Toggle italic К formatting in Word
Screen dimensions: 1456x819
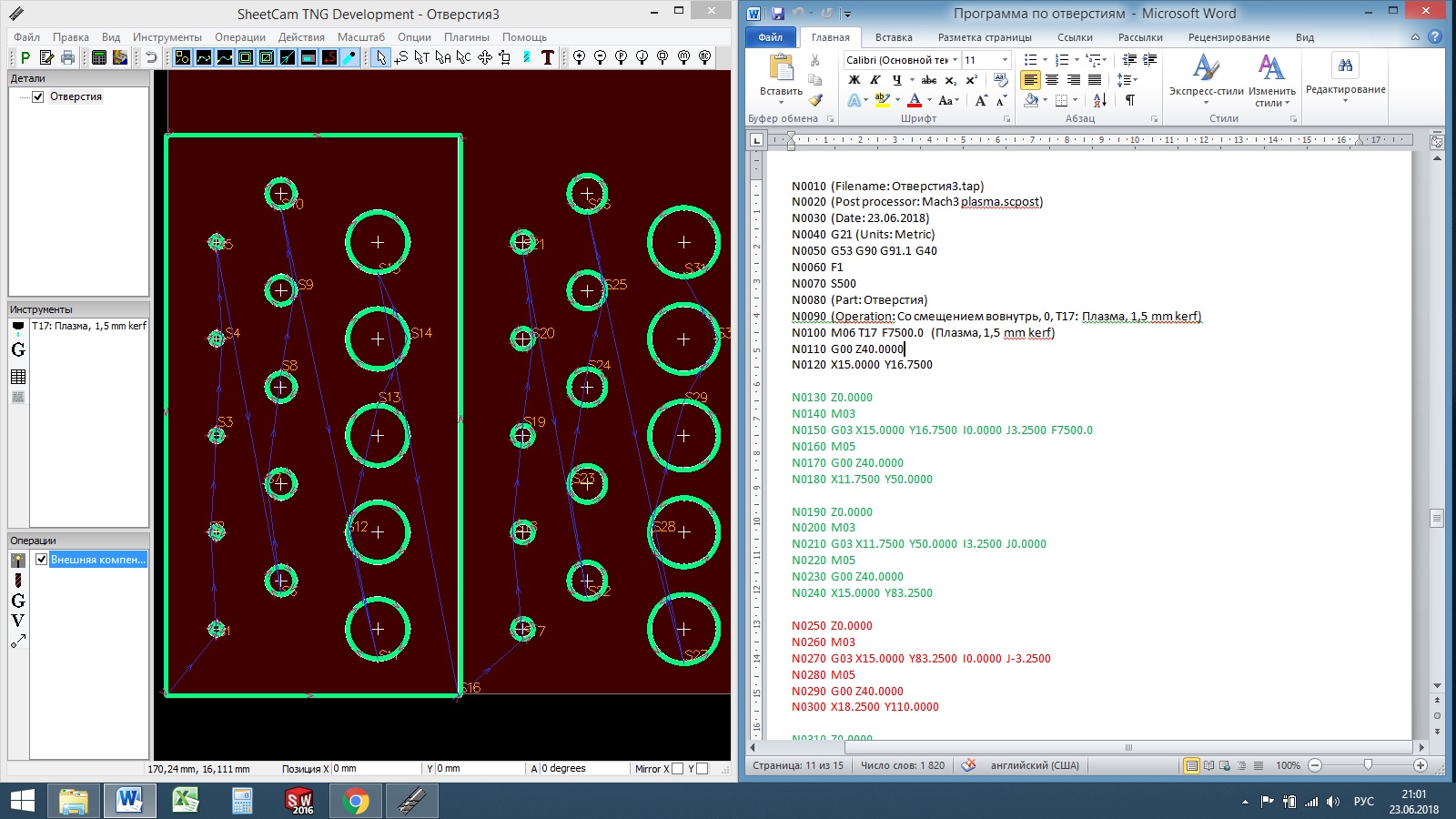[x=875, y=80]
